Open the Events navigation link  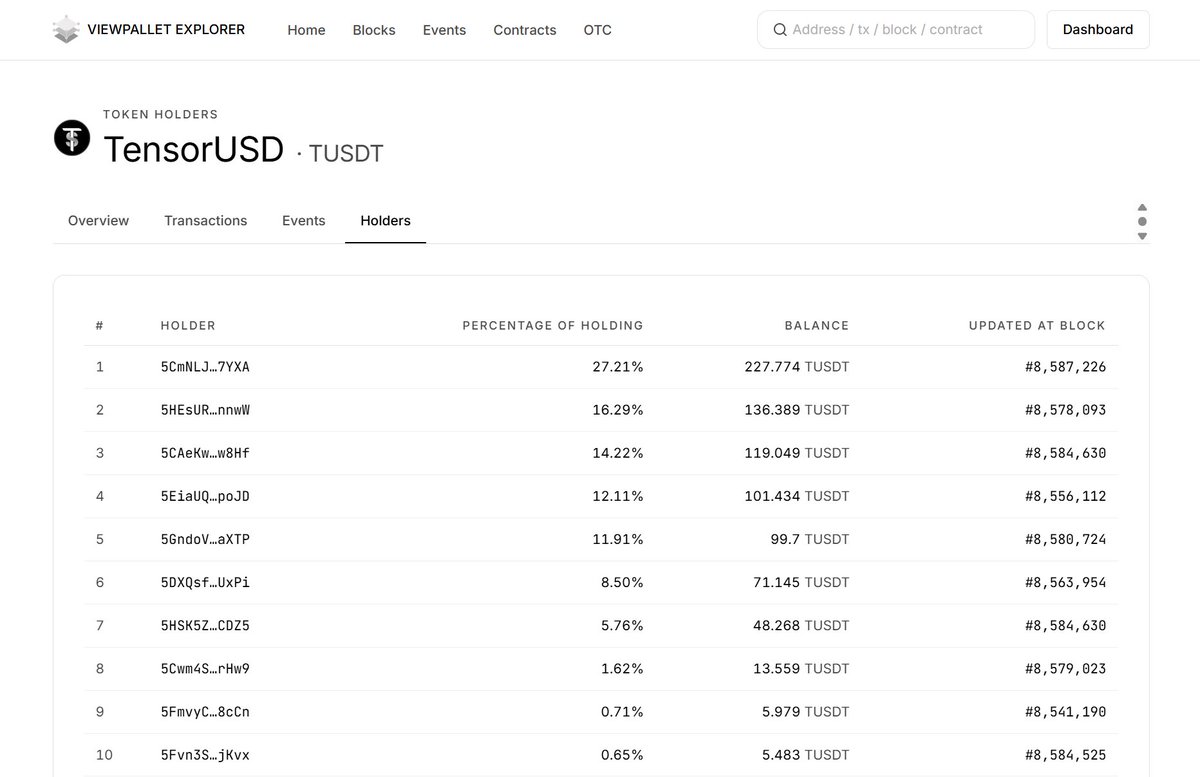pos(444,30)
